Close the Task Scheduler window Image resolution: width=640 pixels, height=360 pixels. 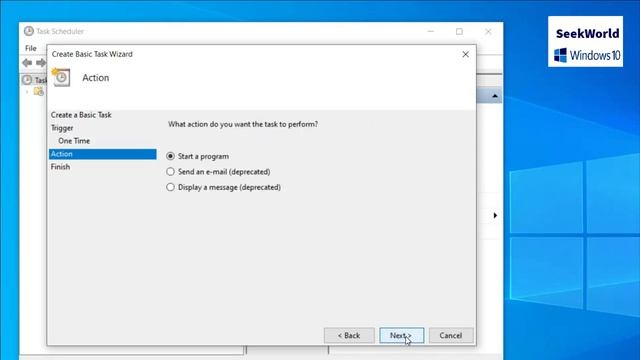tap(488, 31)
